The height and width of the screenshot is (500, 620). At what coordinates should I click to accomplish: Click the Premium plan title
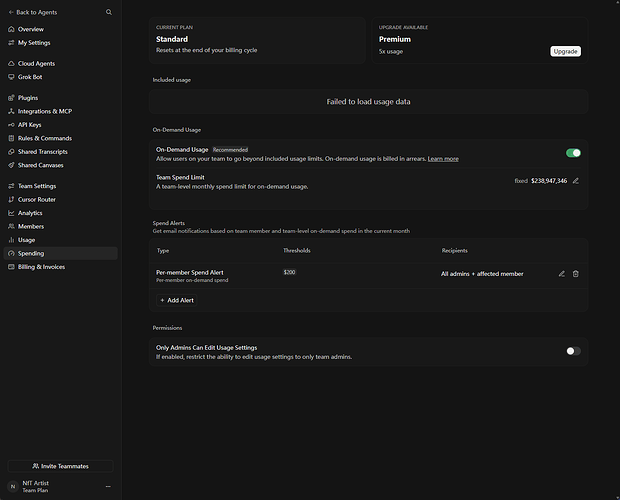pyautogui.click(x=395, y=39)
